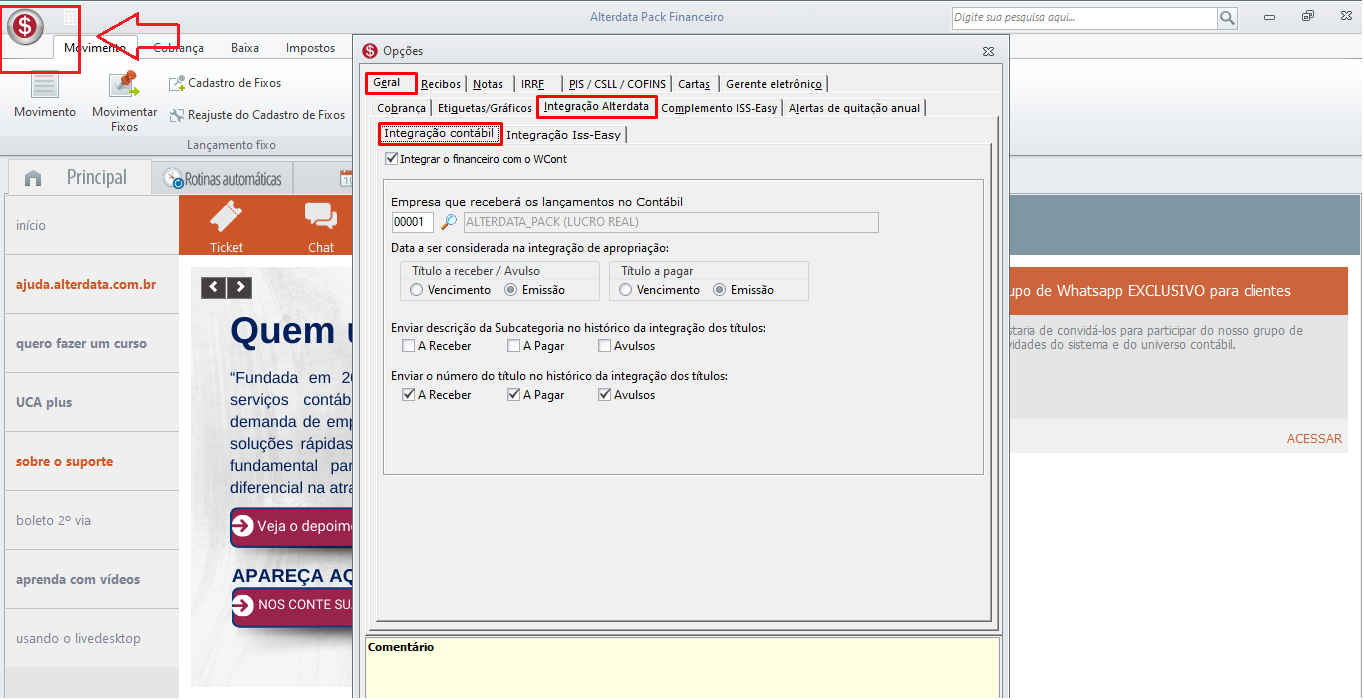Open ajuda.alterdata.com.br link
The image size is (1364, 700).
tap(86, 285)
